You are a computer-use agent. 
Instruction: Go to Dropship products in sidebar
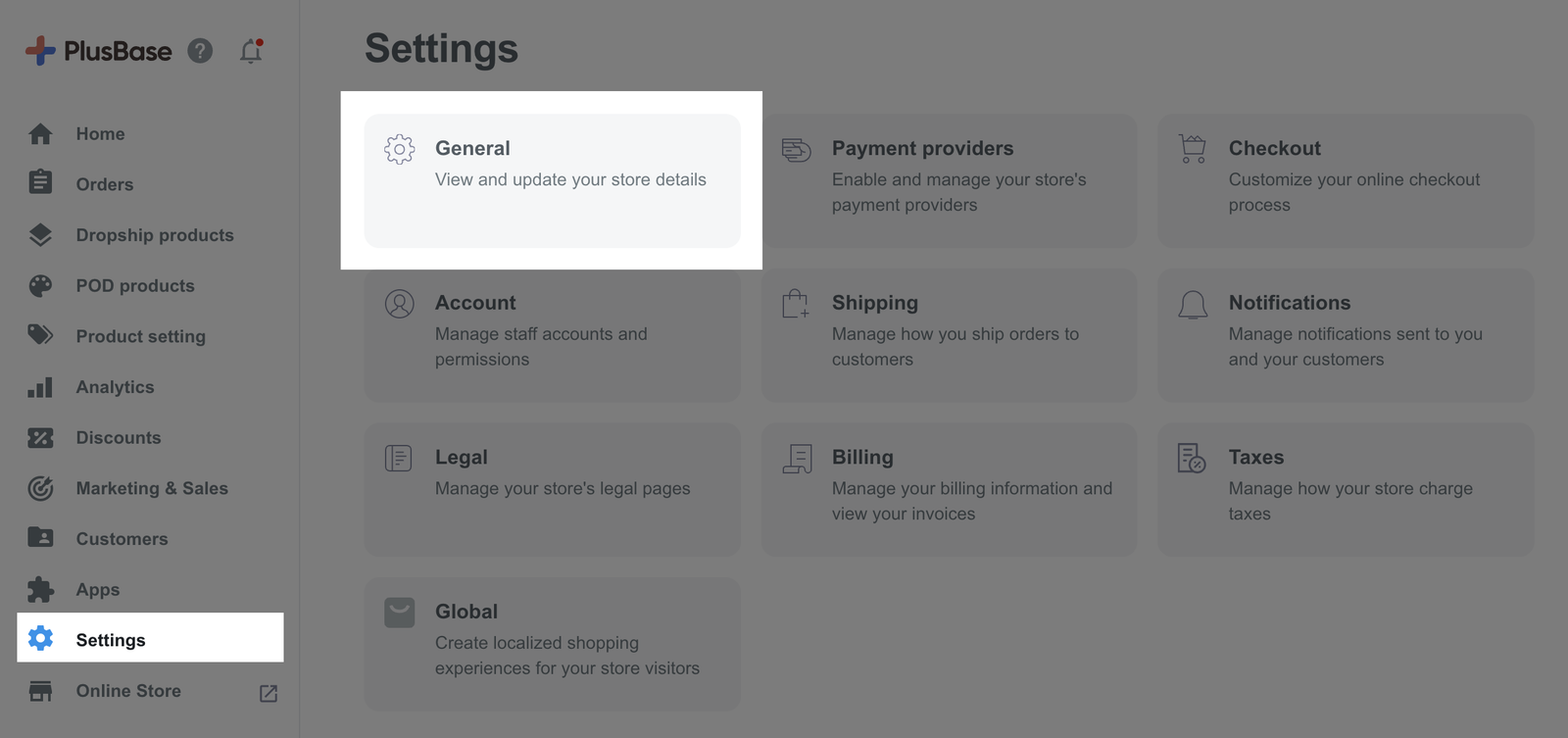coord(154,235)
